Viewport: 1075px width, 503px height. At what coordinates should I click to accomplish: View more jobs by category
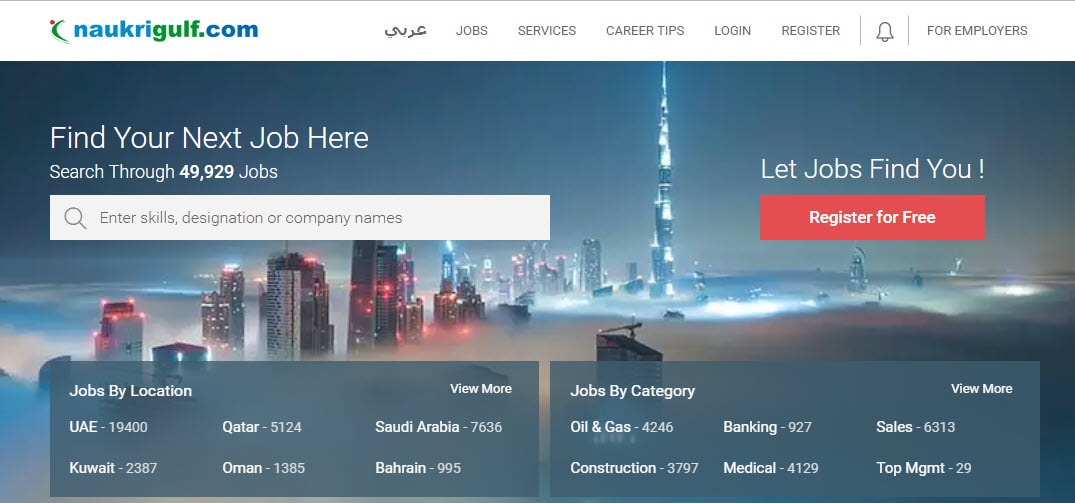tap(981, 389)
